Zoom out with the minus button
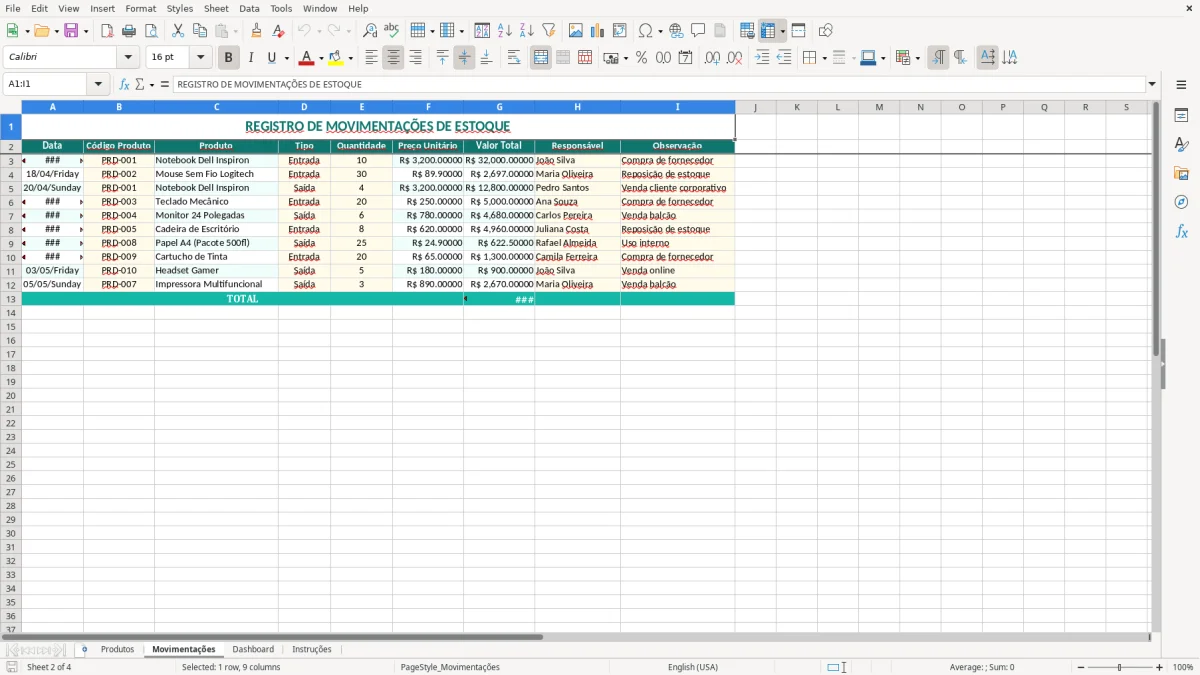1200x675 pixels. click(1081, 667)
